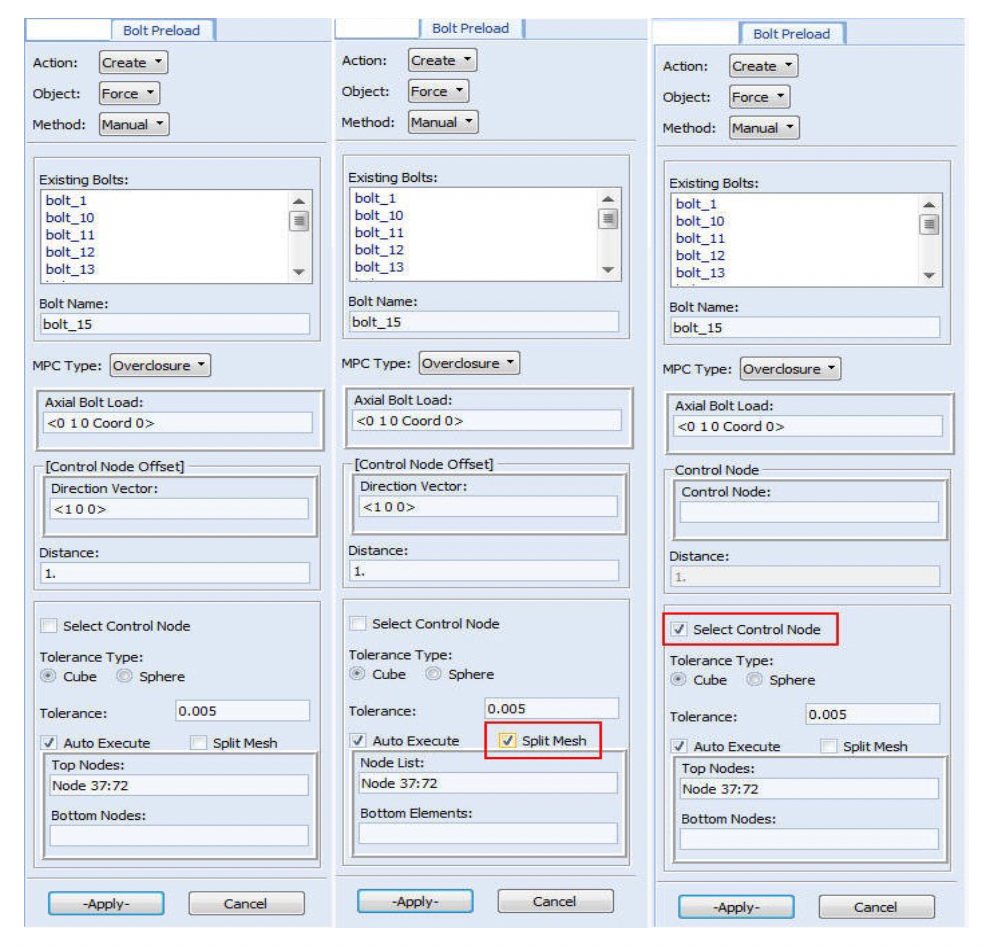The width and height of the screenshot is (986, 946).
Task: Click the Distance field in left panel
Action: tap(175, 573)
